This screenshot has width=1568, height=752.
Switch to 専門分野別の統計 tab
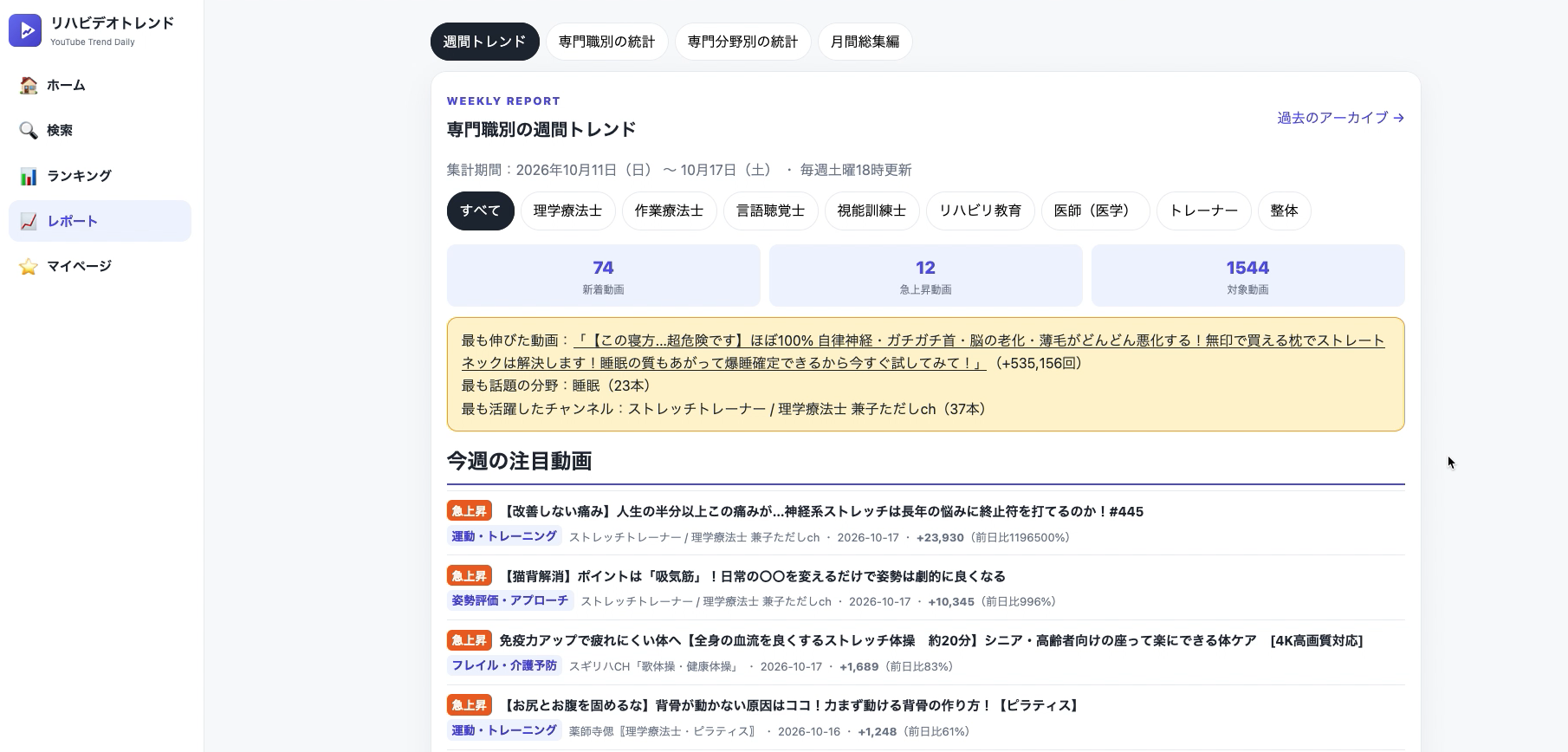click(x=743, y=42)
